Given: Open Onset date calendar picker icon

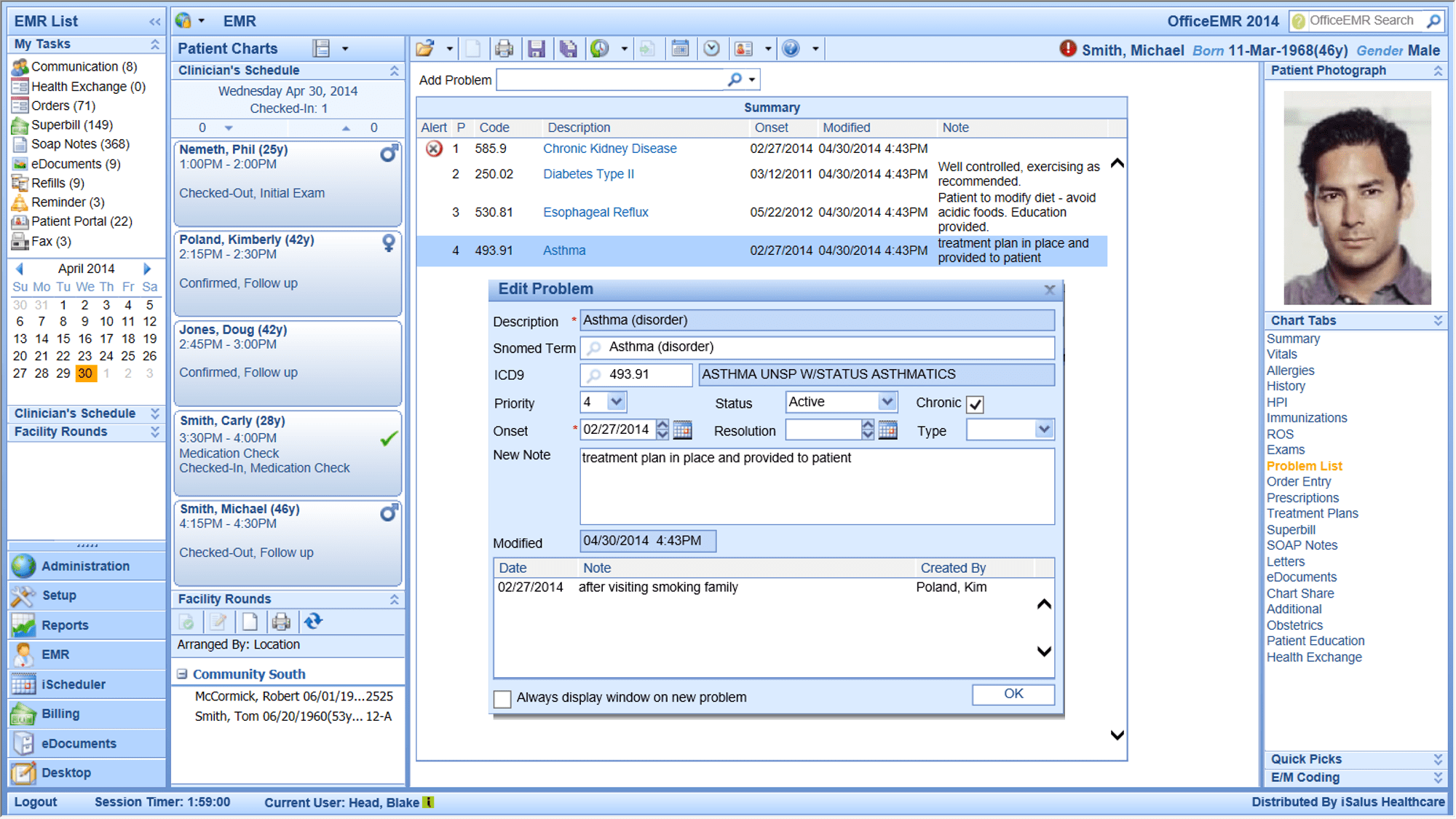Looking at the screenshot, I should click(682, 430).
